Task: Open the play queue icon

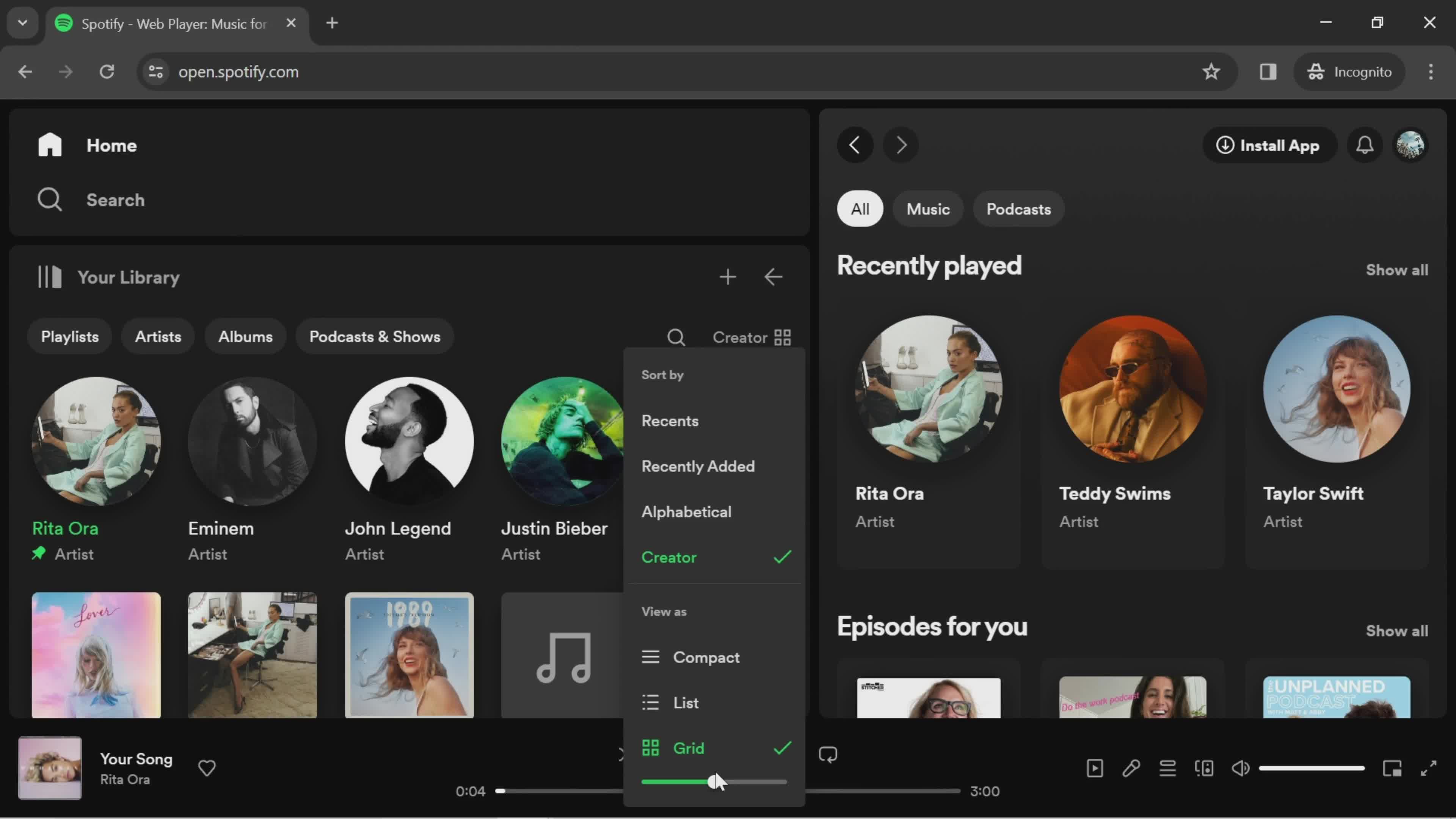Action: coord(1167,768)
